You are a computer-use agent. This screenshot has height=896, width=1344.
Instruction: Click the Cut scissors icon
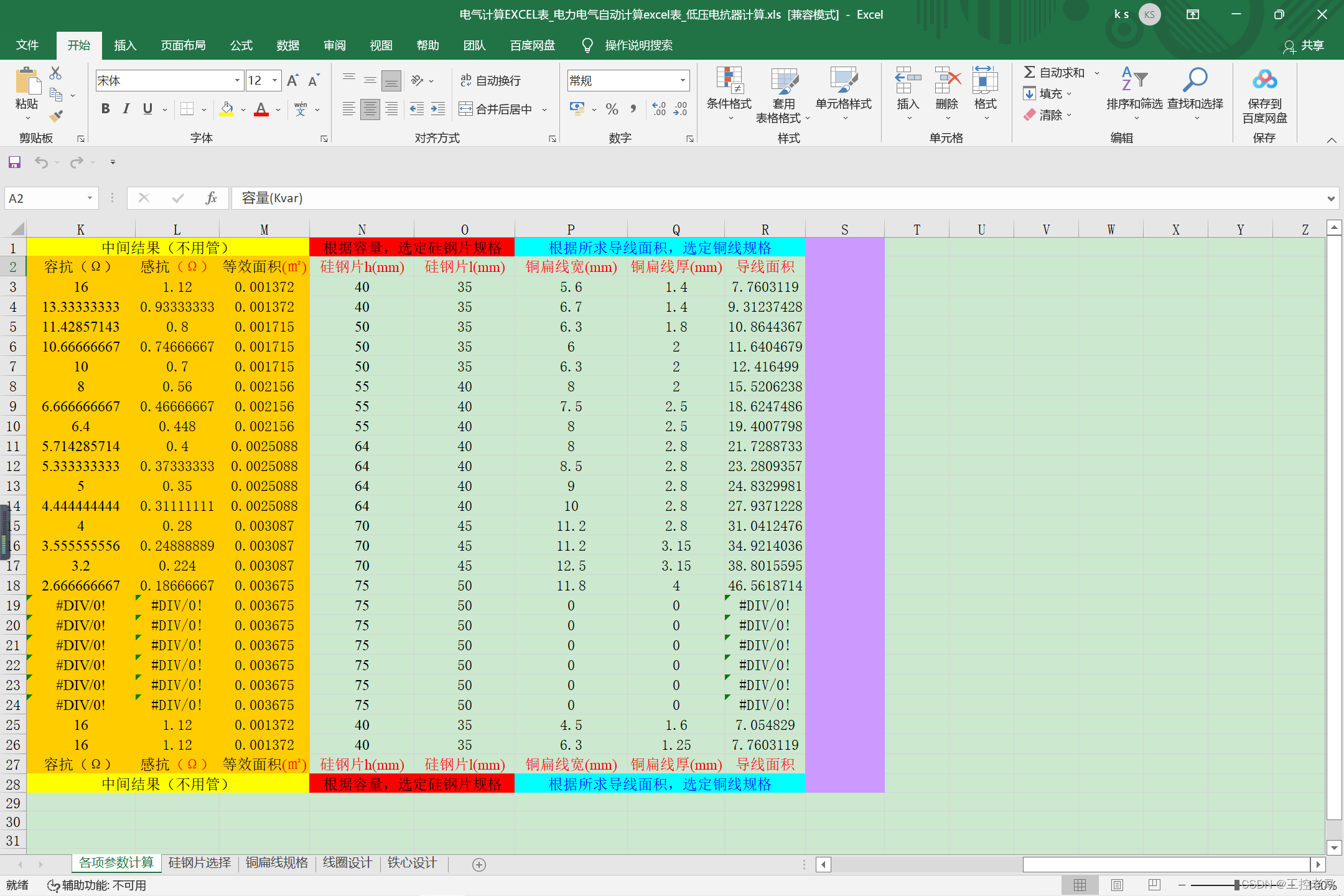pos(55,73)
